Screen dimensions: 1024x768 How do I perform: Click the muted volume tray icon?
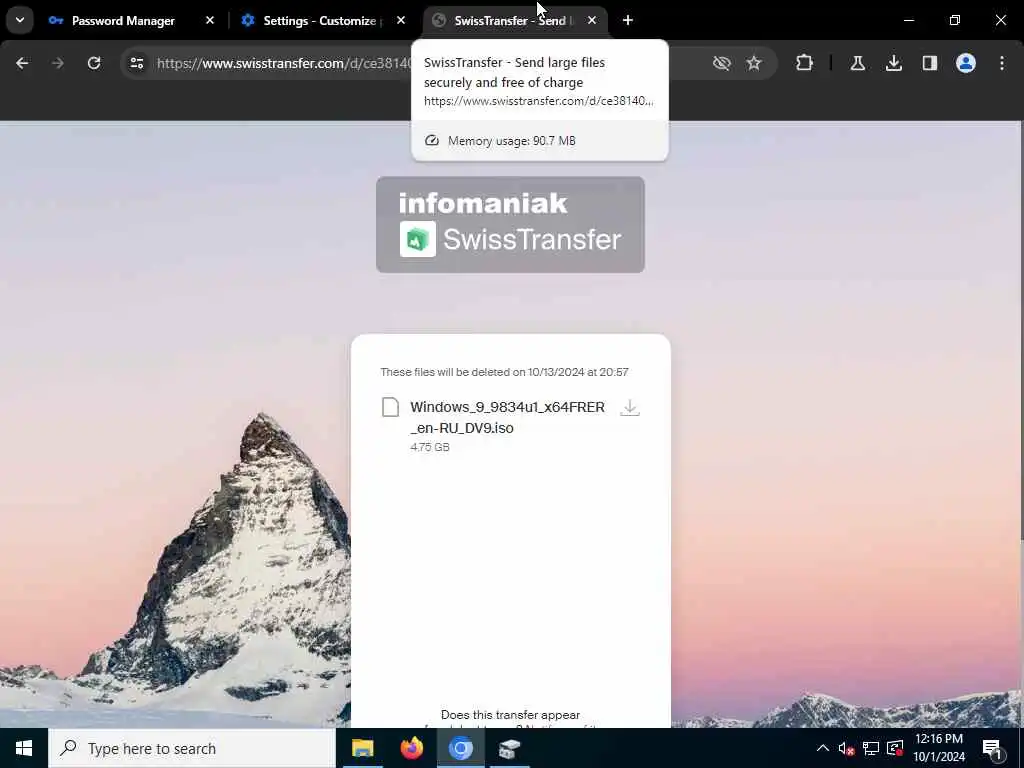[x=846, y=749]
